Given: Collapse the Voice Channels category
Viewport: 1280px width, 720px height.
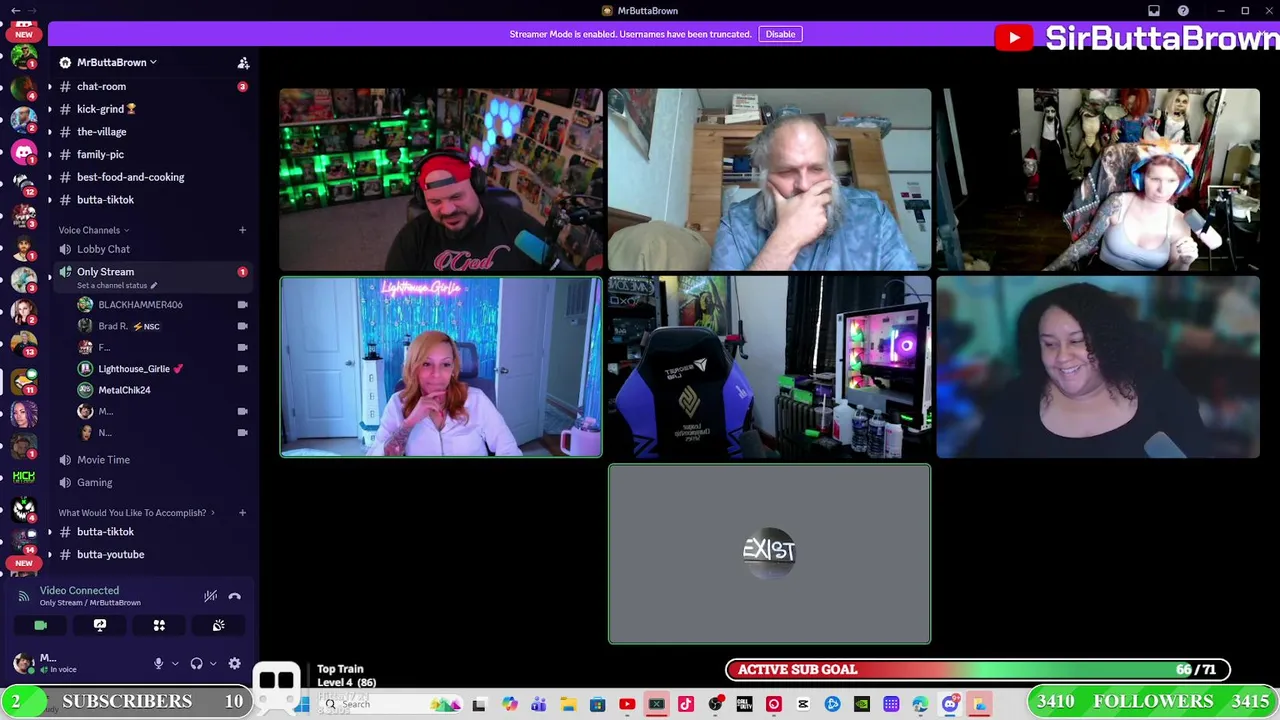Looking at the screenshot, I should (93, 230).
